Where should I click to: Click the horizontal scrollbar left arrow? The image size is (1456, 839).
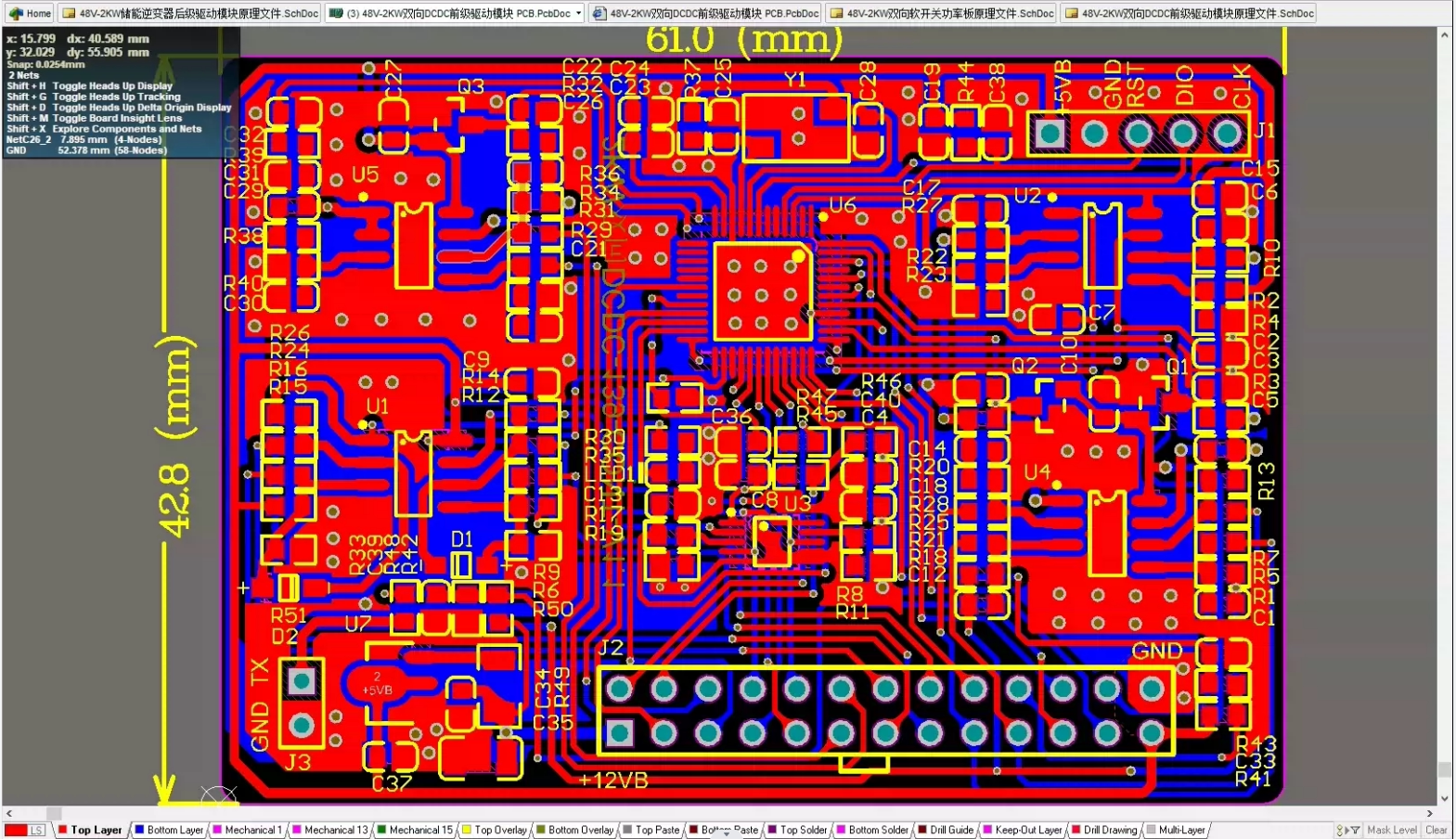tap(9, 813)
